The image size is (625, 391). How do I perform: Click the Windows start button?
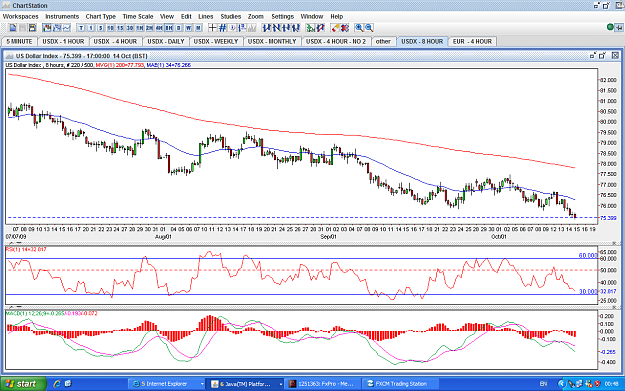23,384
